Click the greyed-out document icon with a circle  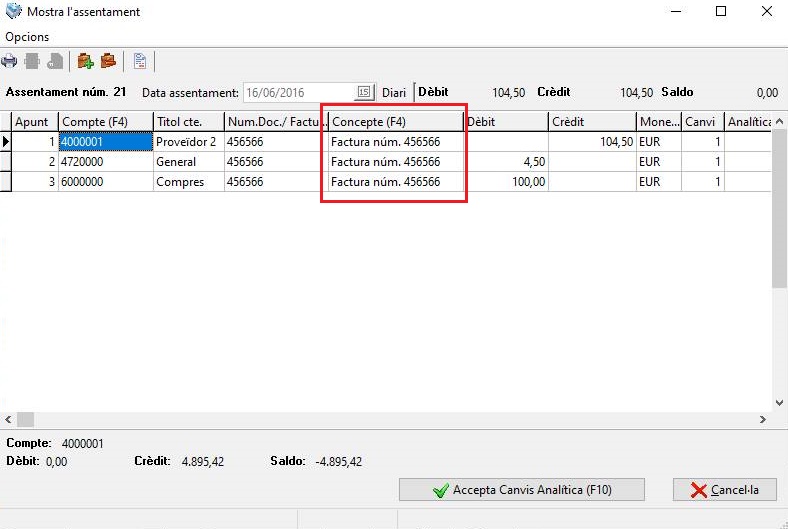[x=55, y=61]
